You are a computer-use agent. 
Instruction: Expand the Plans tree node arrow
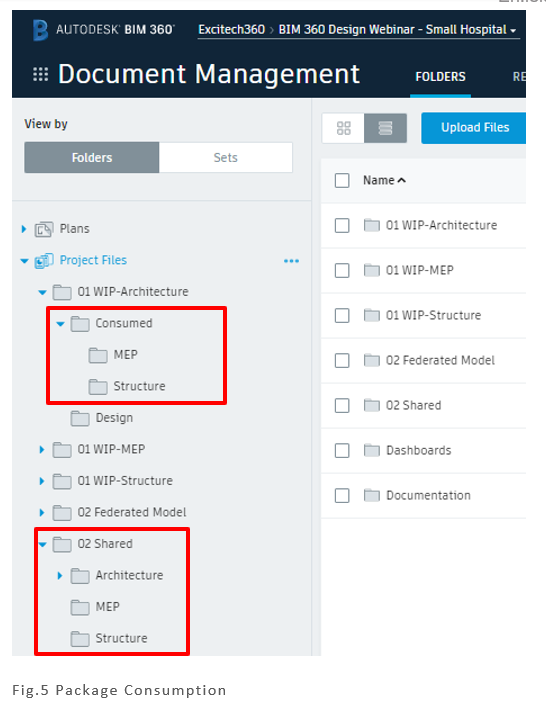click(24, 229)
